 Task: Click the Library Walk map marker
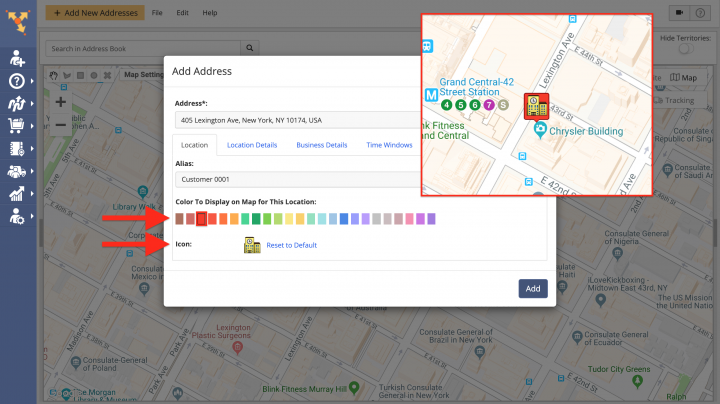tap(143, 191)
